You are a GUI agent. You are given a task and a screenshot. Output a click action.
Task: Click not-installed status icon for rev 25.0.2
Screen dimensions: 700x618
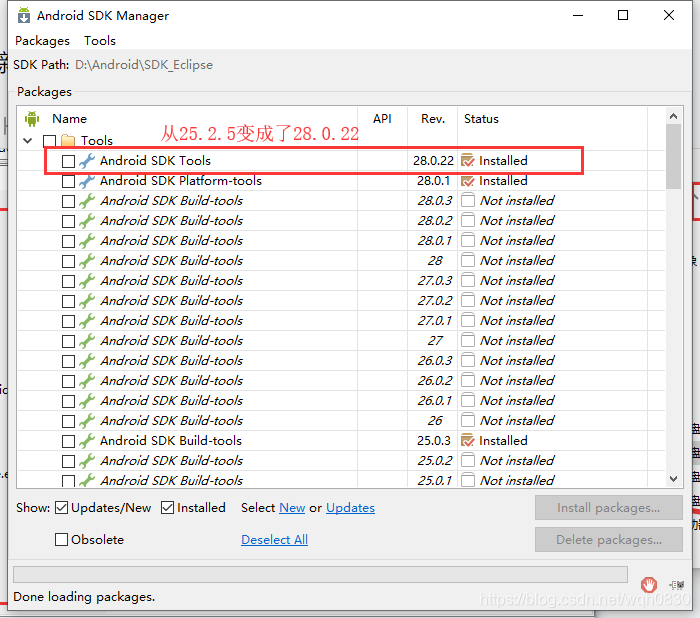pyautogui.click(x=467, y=460)
